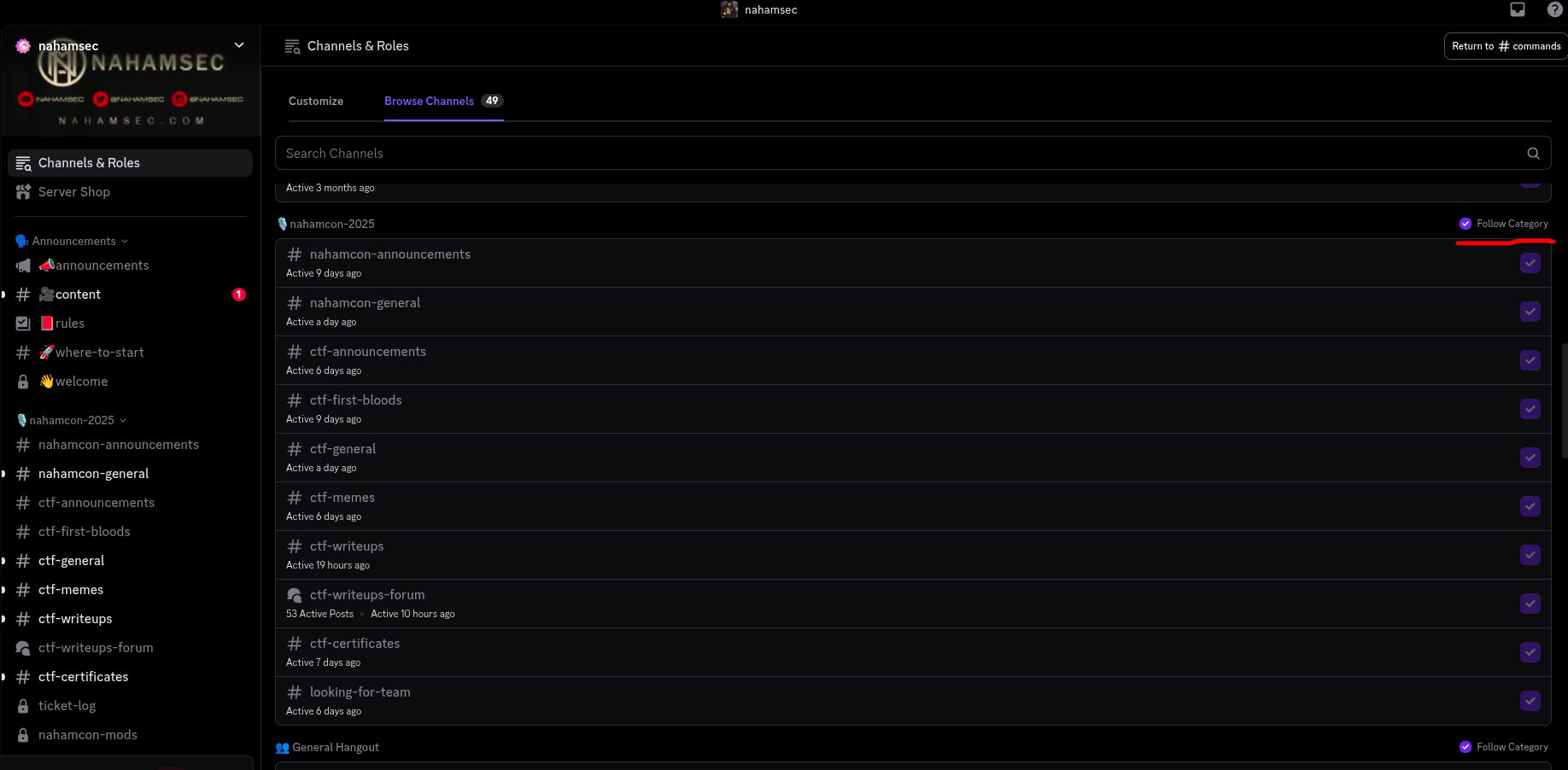
Task: Open Server Shop from the sidebar
Action: [74, 192]
